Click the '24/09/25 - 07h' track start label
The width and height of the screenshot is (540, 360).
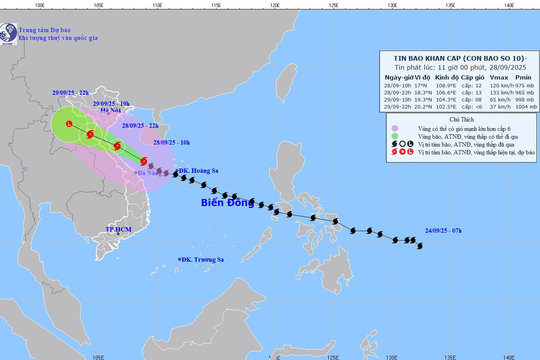(443, 230)
